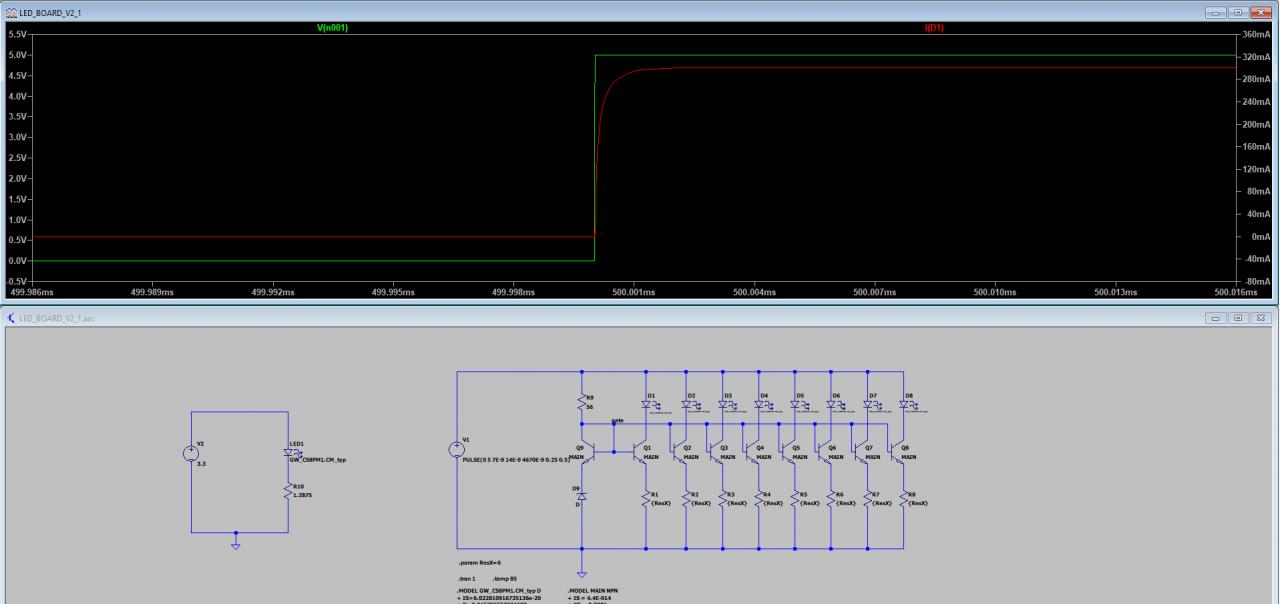This screenshot has height=604, width=1280.
Task: Click the V(n001) trace label
Action: [332, 28]
